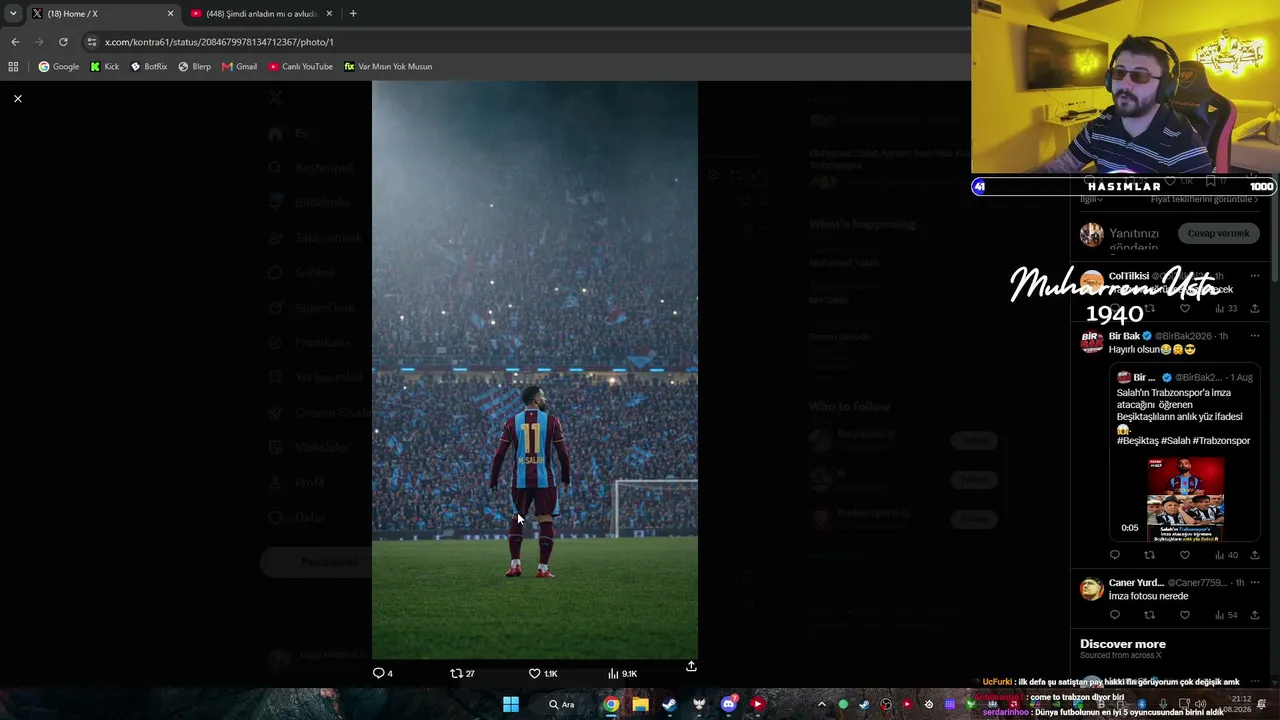Share the photo using the upload icon
Image resolution: width=1280 pixels, height=720 pixels.
click(691, 666)
